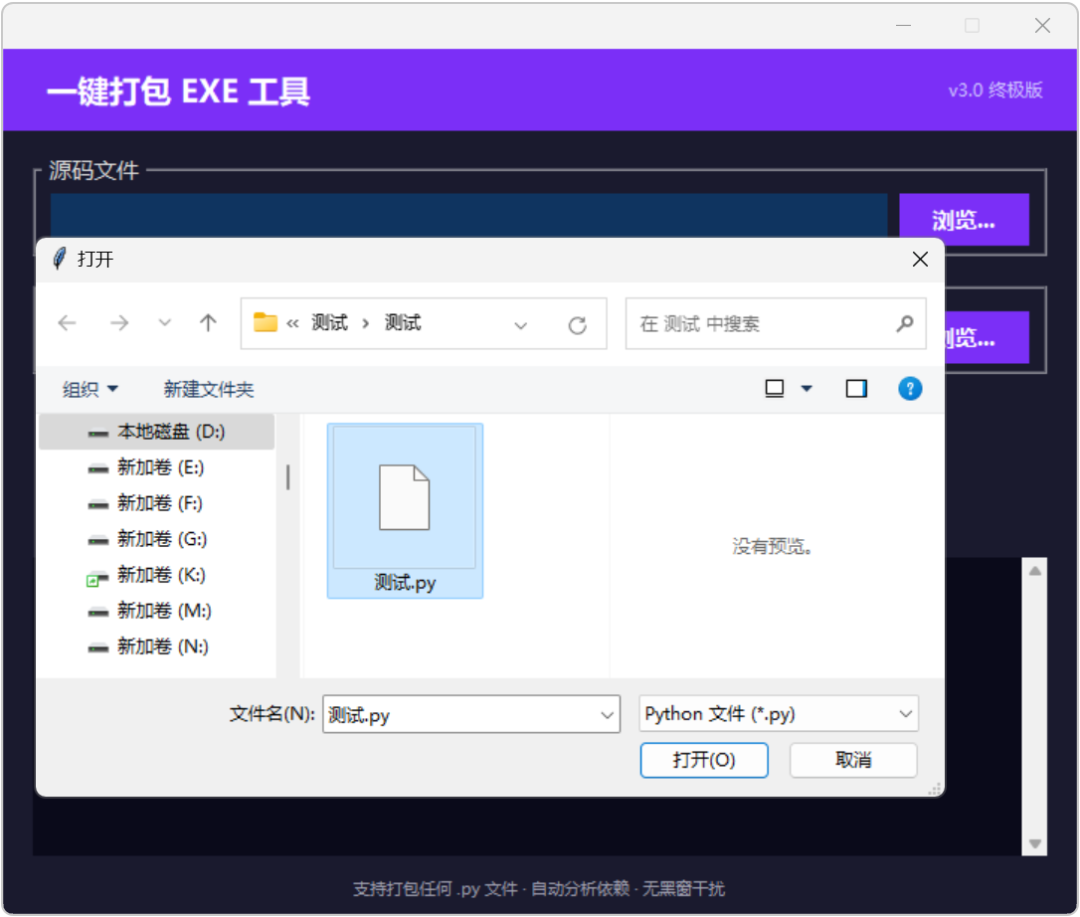Focus the 在 测试 中搜索 search field

pyautogui.click(x=776, y=324)
